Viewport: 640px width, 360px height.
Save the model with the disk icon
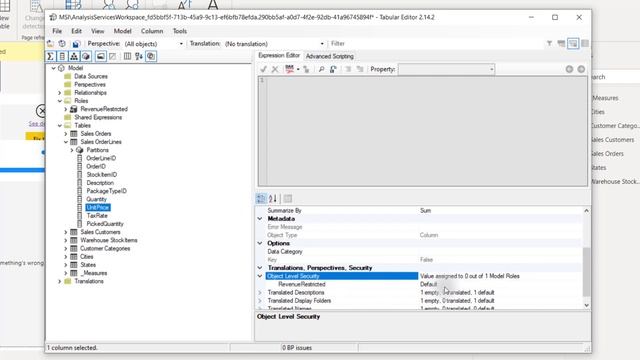pyautogui.click(x=76, y=44)
